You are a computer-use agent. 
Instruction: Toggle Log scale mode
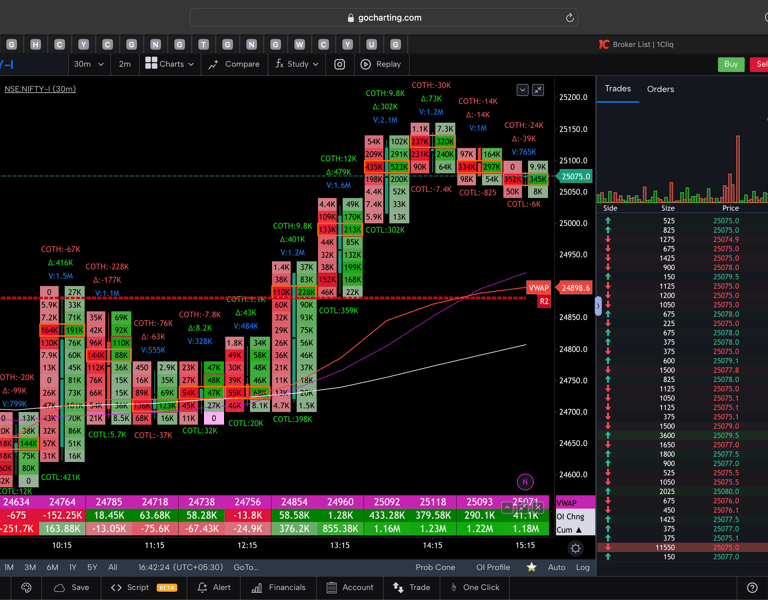[x=582, y=567]
